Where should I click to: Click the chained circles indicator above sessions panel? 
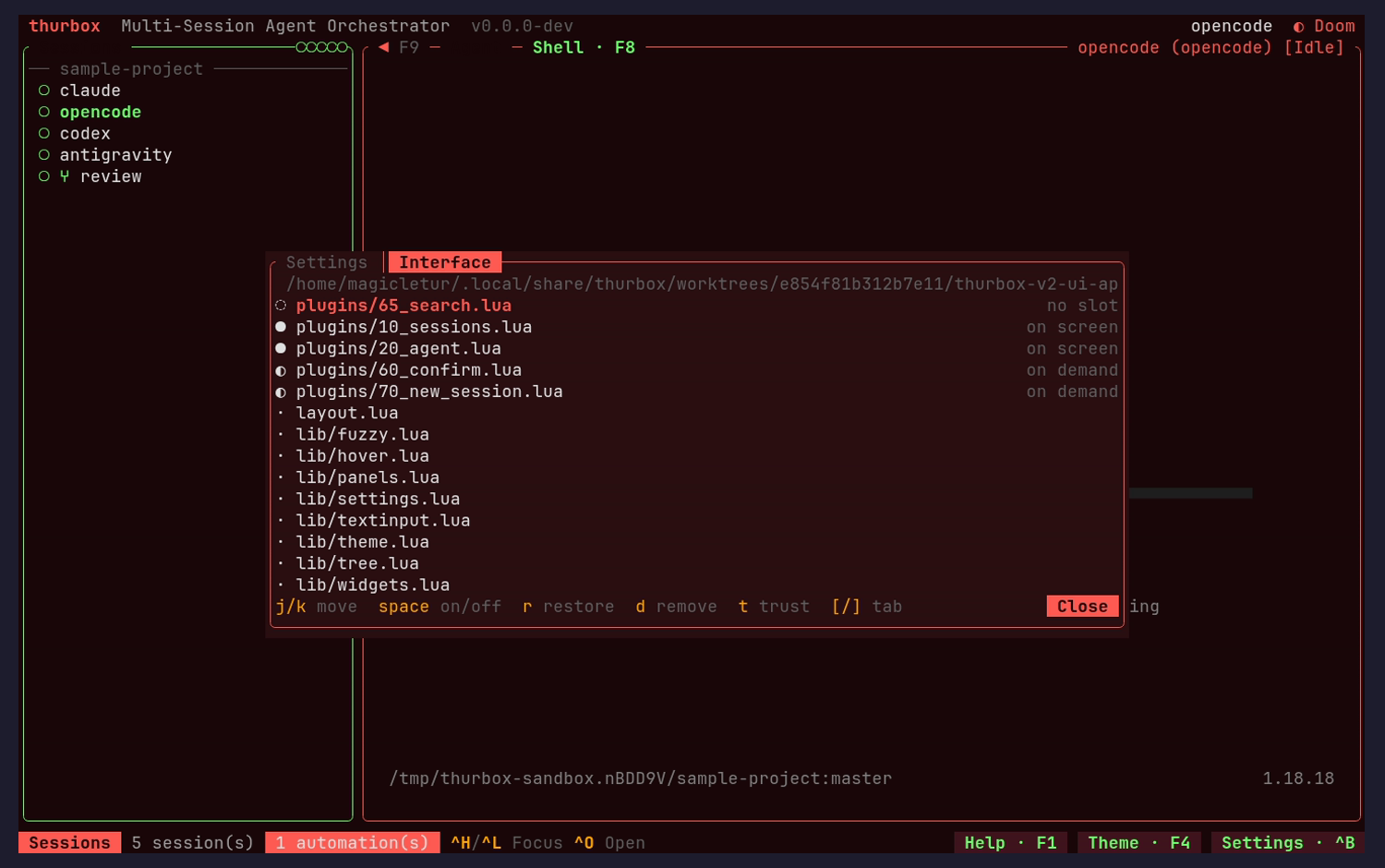322,47
